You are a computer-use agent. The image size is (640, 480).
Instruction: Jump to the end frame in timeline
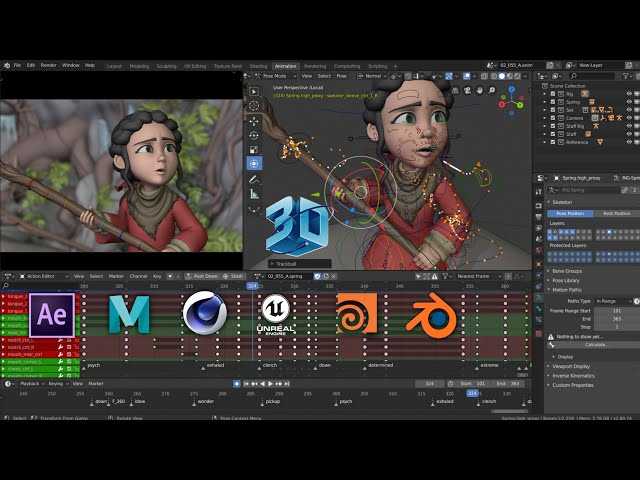(287, 384)
